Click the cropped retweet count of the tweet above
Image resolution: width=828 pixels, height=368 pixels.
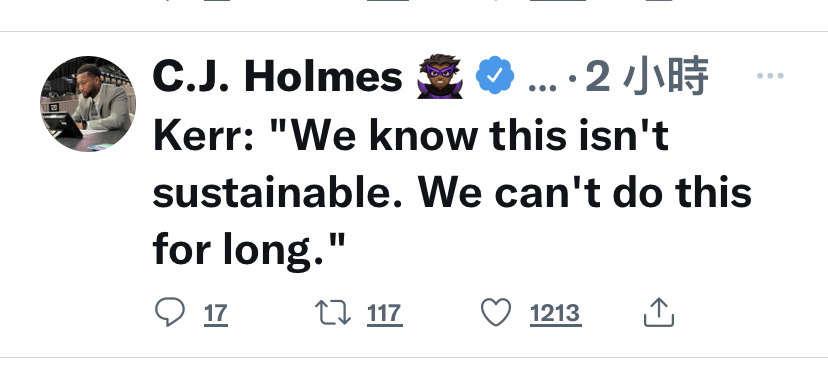coord(388,1)
